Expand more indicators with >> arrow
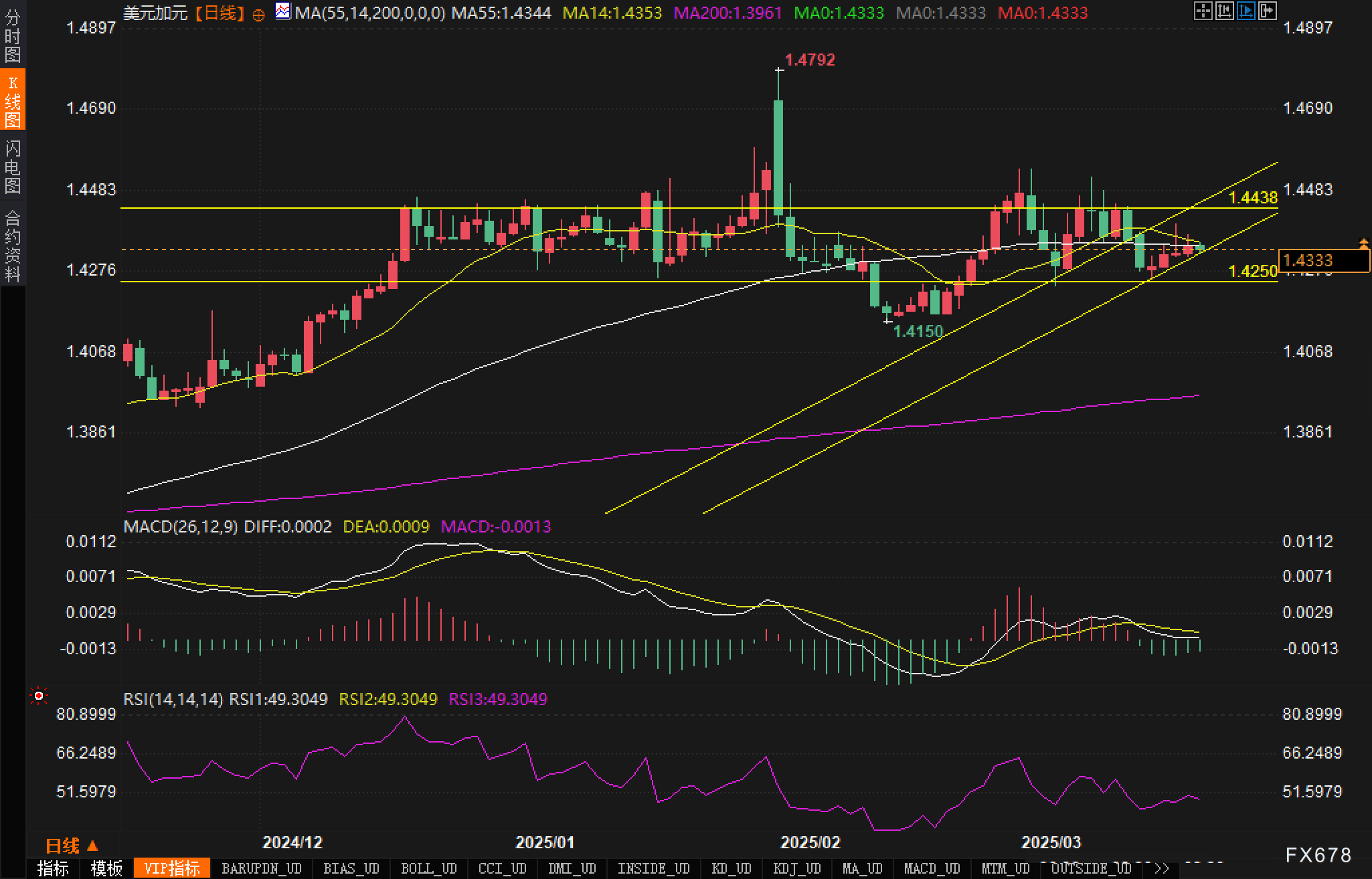This screenshot has height=879, width=1372. [1162, 869]
